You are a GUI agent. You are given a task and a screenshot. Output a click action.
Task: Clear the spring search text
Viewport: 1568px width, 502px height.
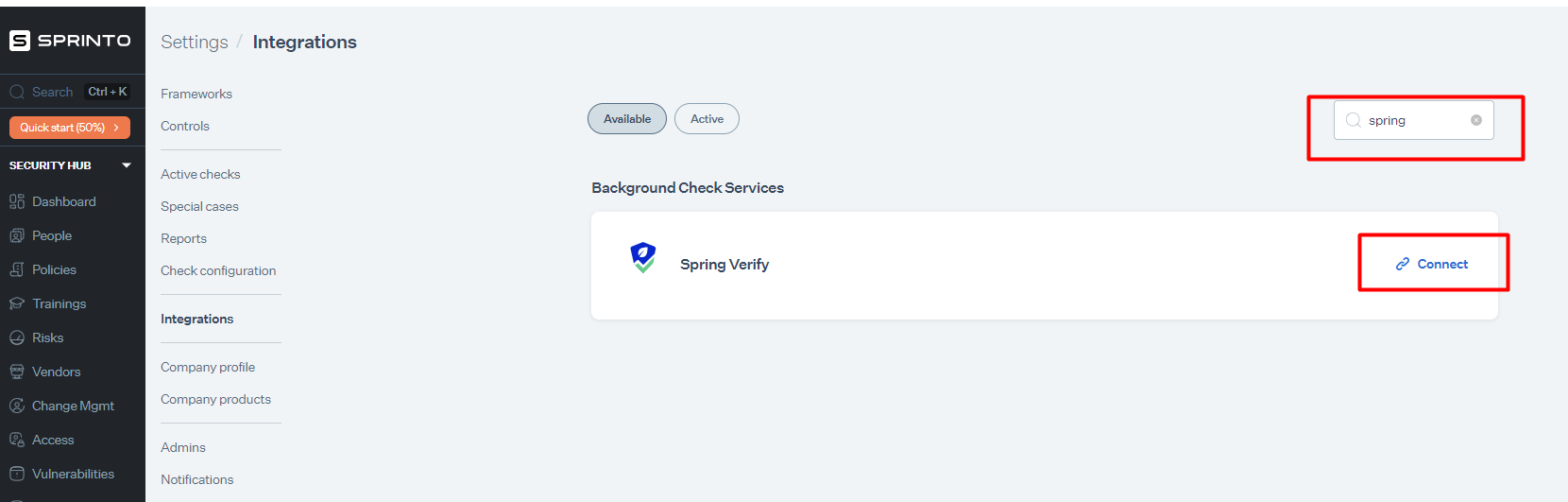1476,120
